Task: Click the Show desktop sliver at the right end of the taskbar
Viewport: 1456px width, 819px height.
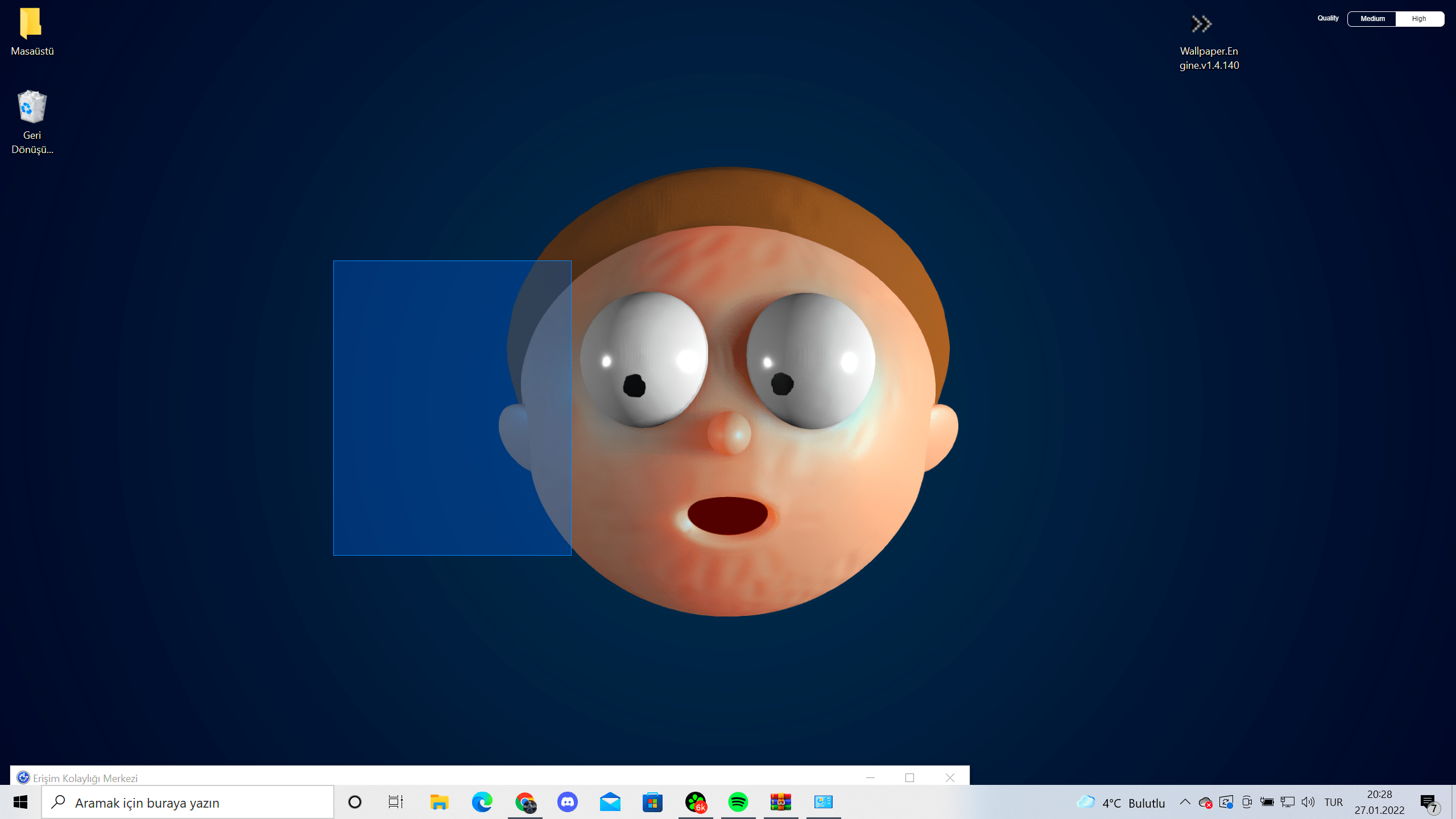Action: pos(1454,802)
